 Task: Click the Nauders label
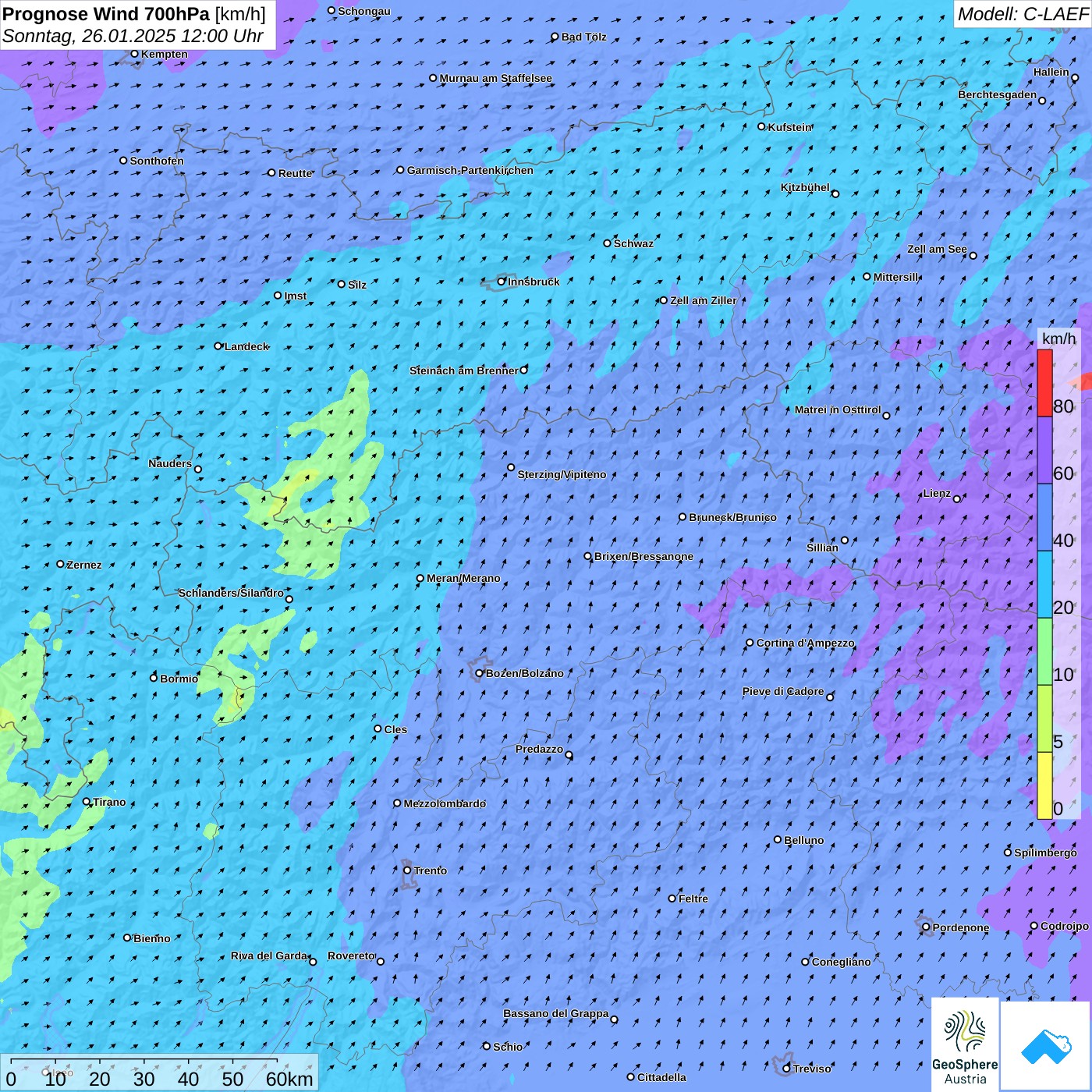(x=170, y=463)
